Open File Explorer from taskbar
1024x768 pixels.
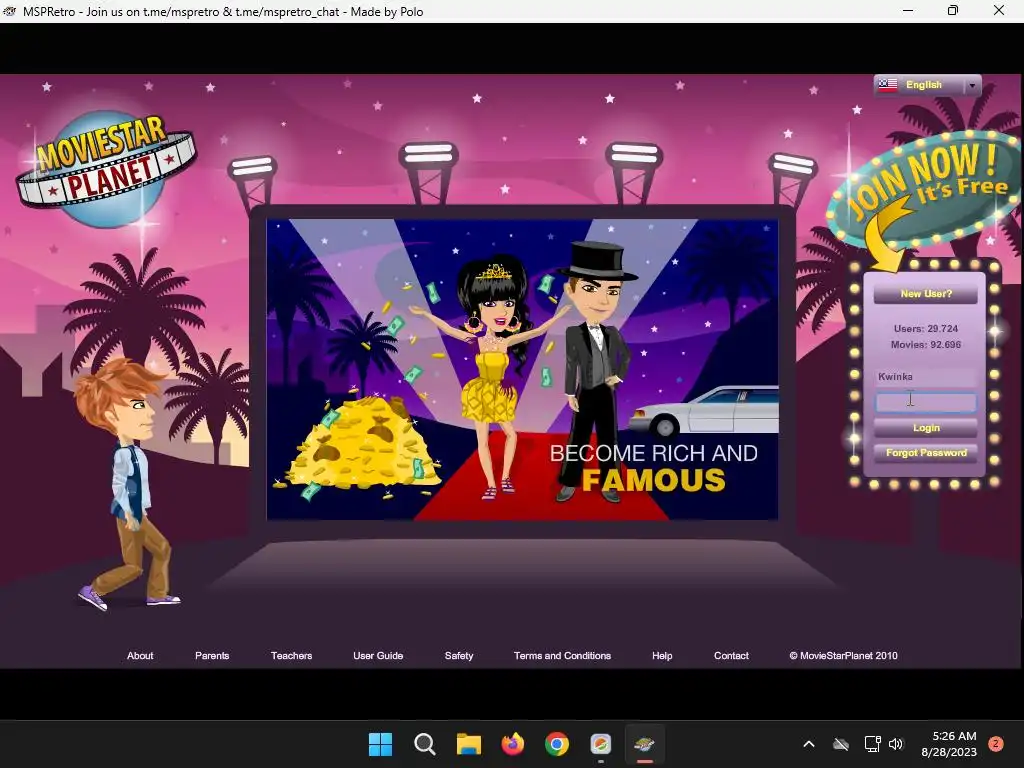(468, 744)
